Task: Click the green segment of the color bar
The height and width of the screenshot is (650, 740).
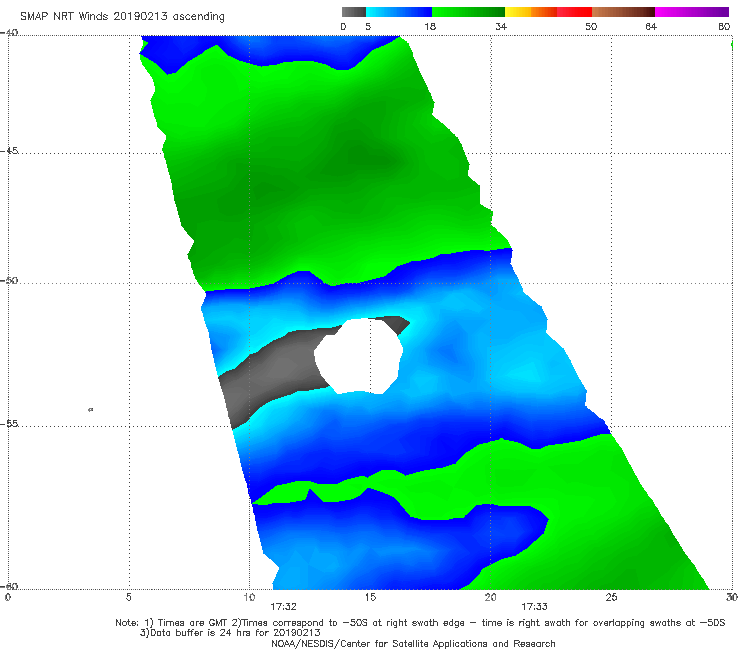Action: (x=469, y=12)
